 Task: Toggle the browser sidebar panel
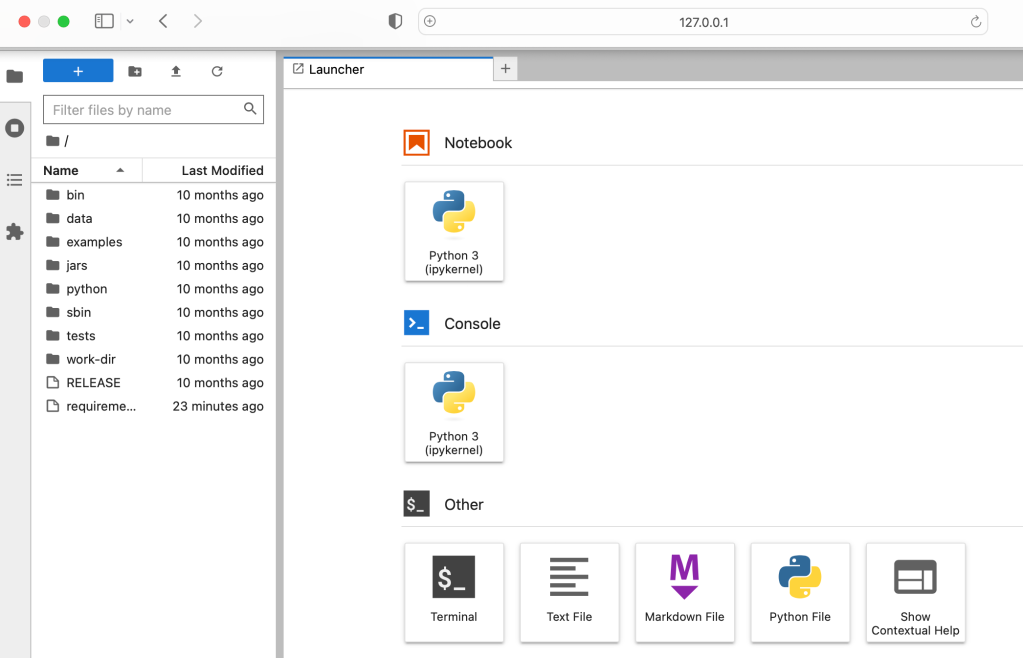point(103,20)
